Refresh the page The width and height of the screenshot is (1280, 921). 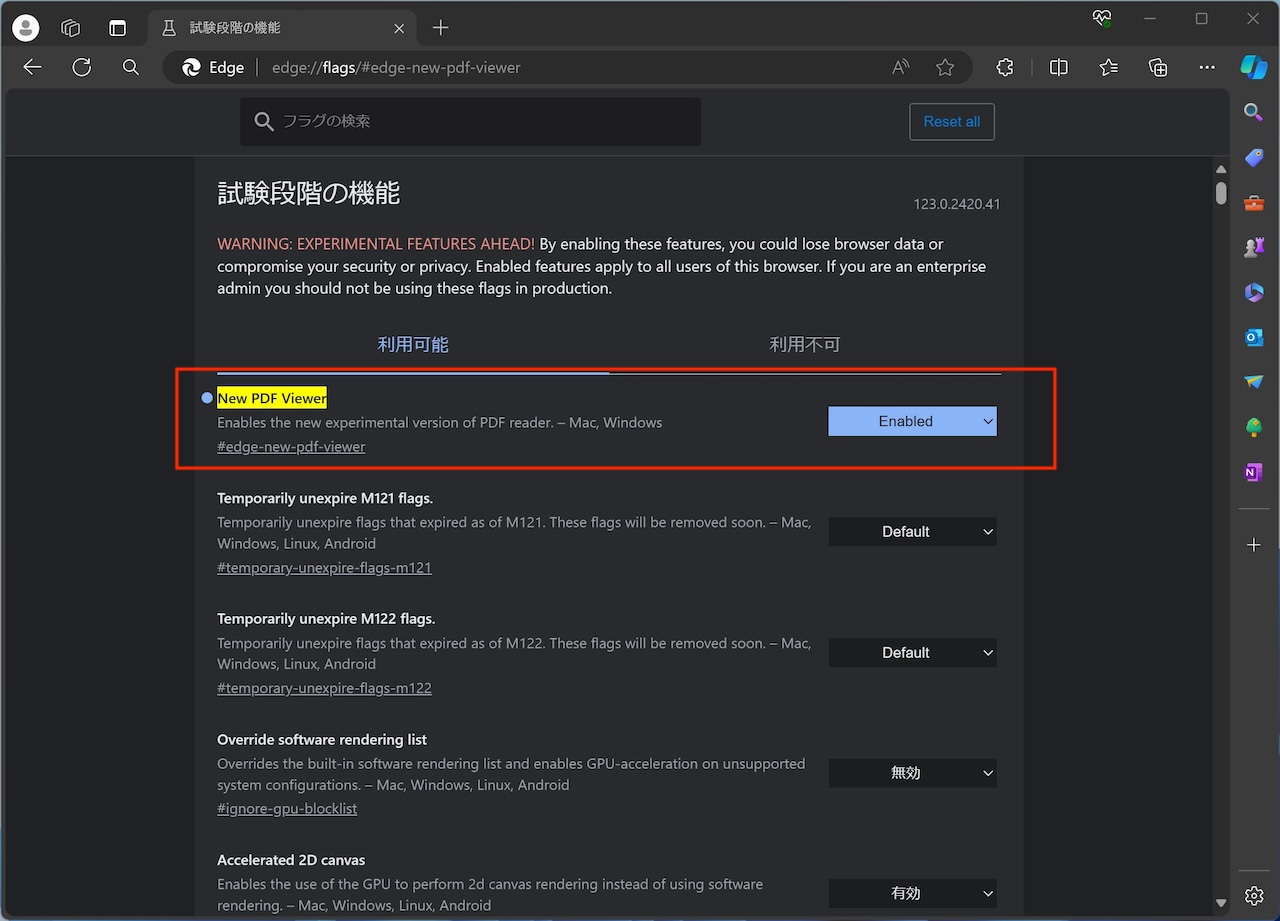82,67
